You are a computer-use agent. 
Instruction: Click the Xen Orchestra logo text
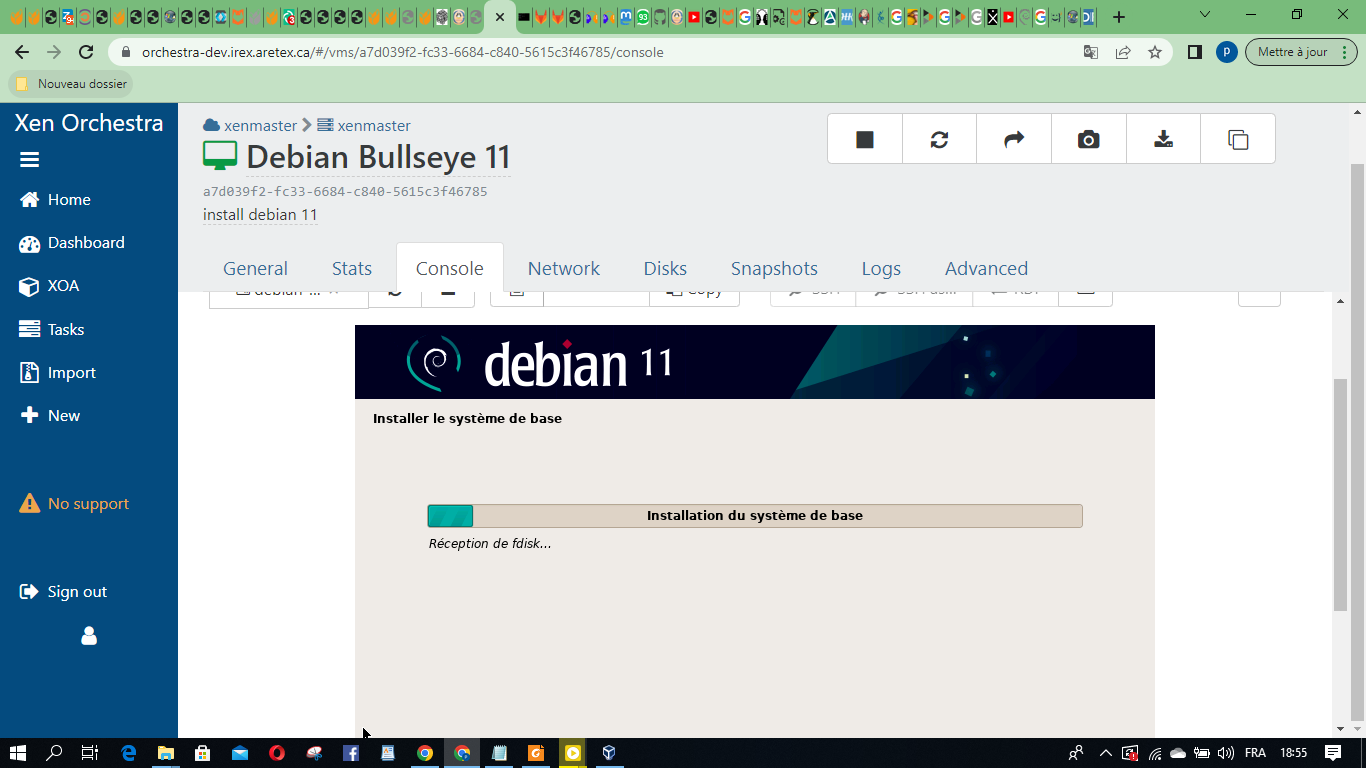pos(89,123)
